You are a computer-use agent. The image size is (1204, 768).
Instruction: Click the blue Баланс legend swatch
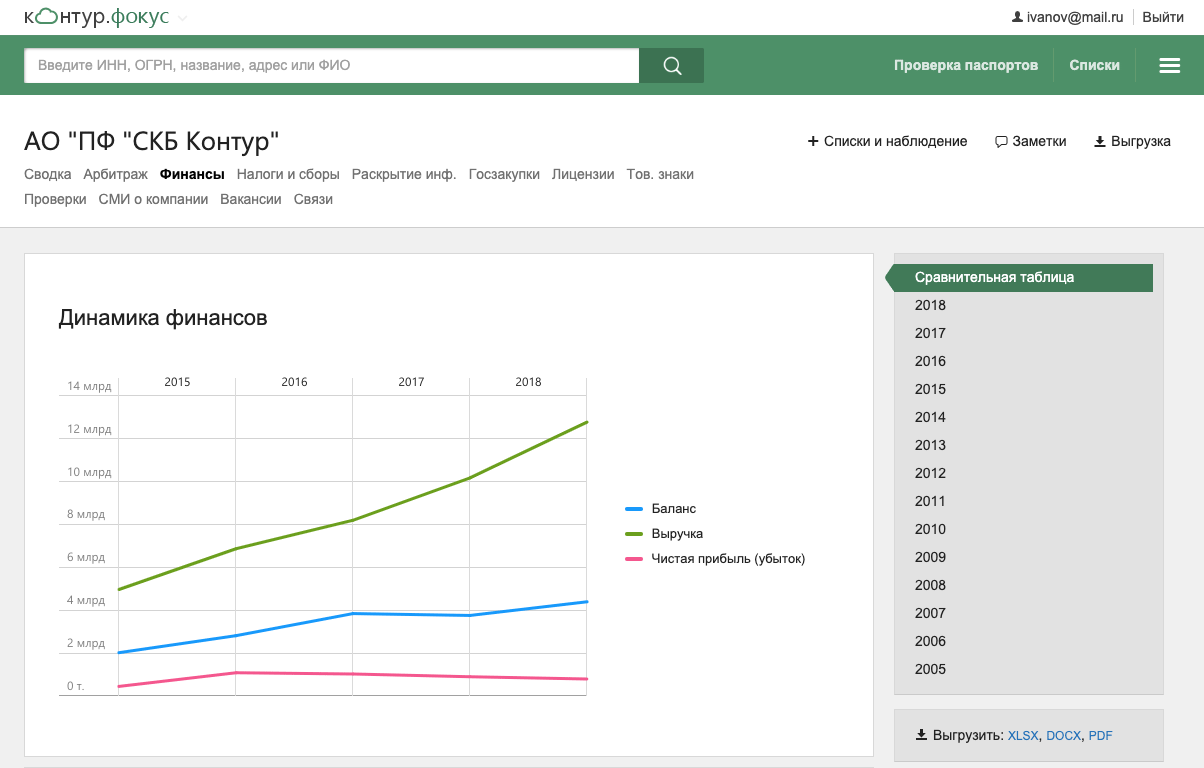coord(634,509)
